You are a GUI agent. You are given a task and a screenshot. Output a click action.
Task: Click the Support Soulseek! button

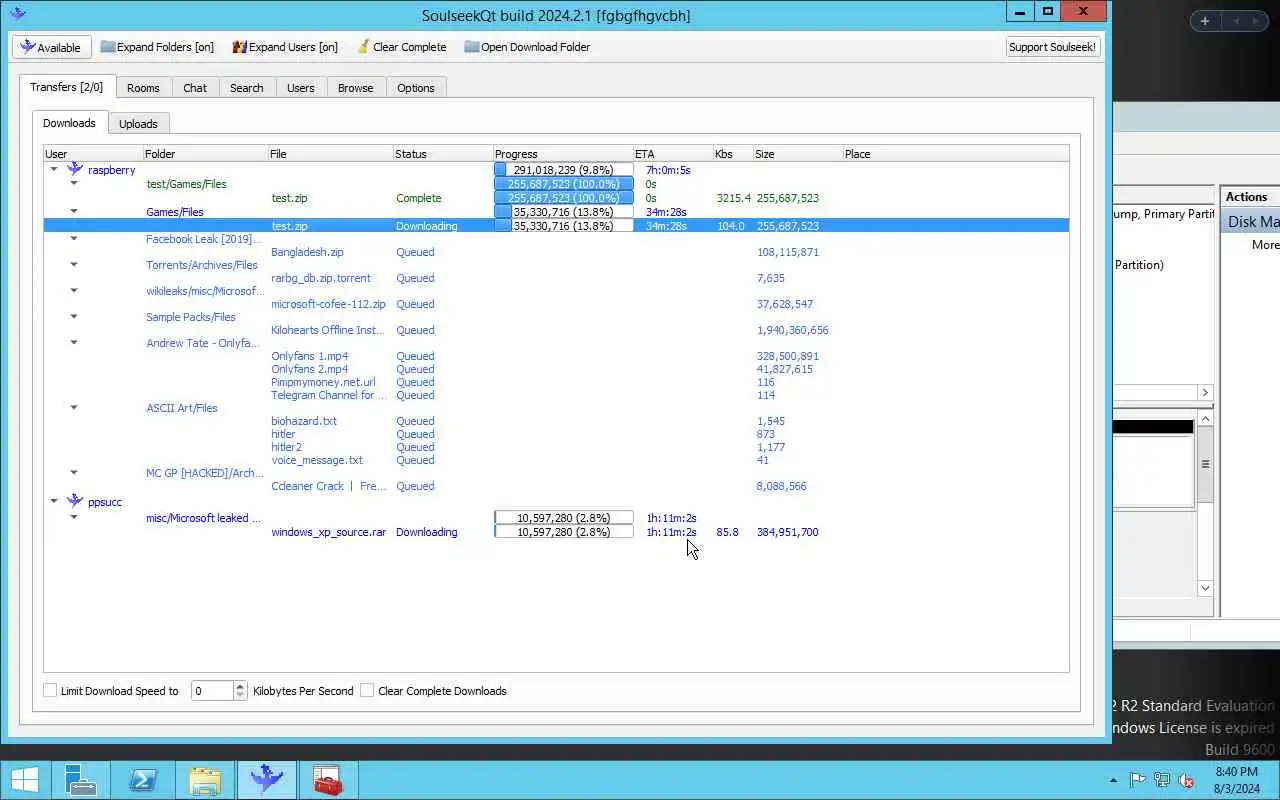pyautogui.click(x=1053, y=47)
